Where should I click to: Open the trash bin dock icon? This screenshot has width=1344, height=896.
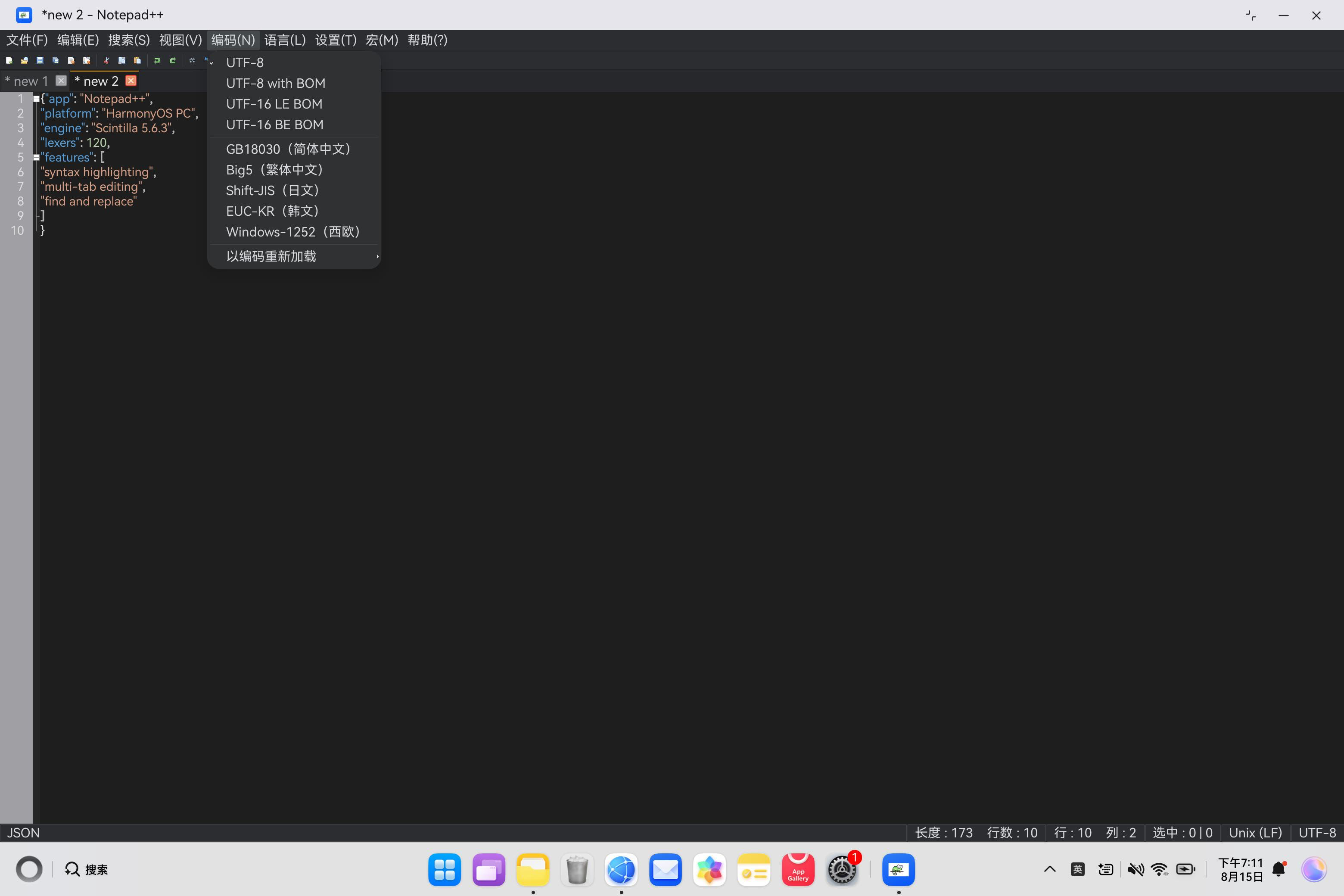pos(577,870)
